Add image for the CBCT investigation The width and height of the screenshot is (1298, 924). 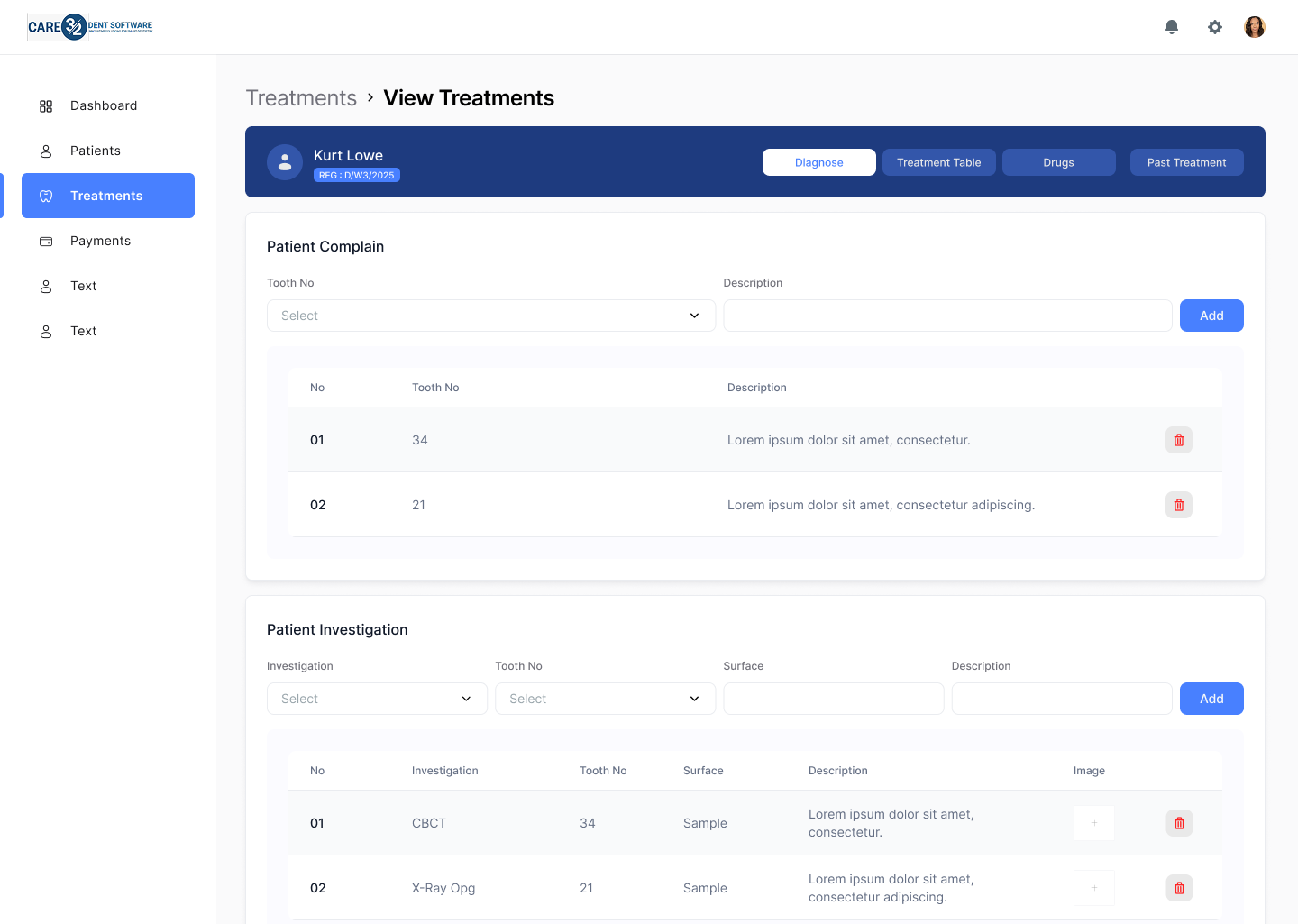[x=1094, y=823]
